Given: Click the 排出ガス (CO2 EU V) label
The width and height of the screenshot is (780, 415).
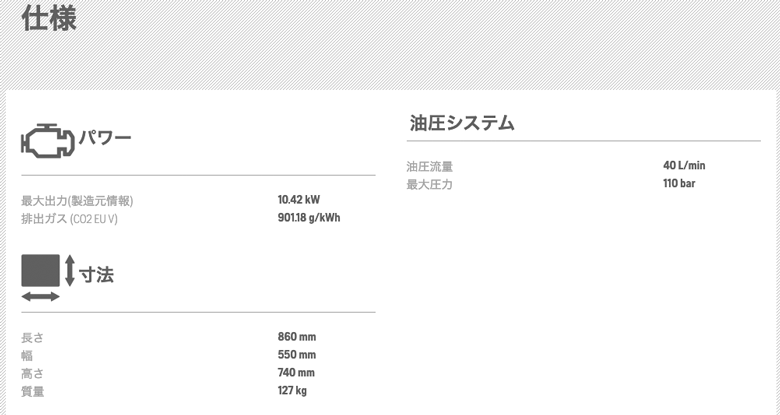Looking at the screenshot, I should [69, 218].
